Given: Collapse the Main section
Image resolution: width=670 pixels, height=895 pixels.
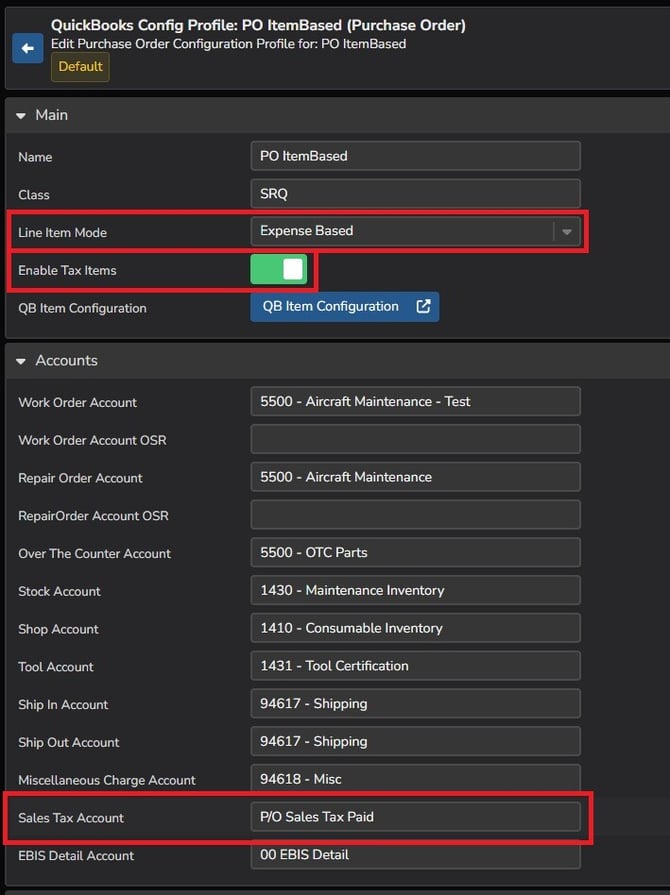Looking at the screenshot, I should pyautogui.click(x=21, y=115).
